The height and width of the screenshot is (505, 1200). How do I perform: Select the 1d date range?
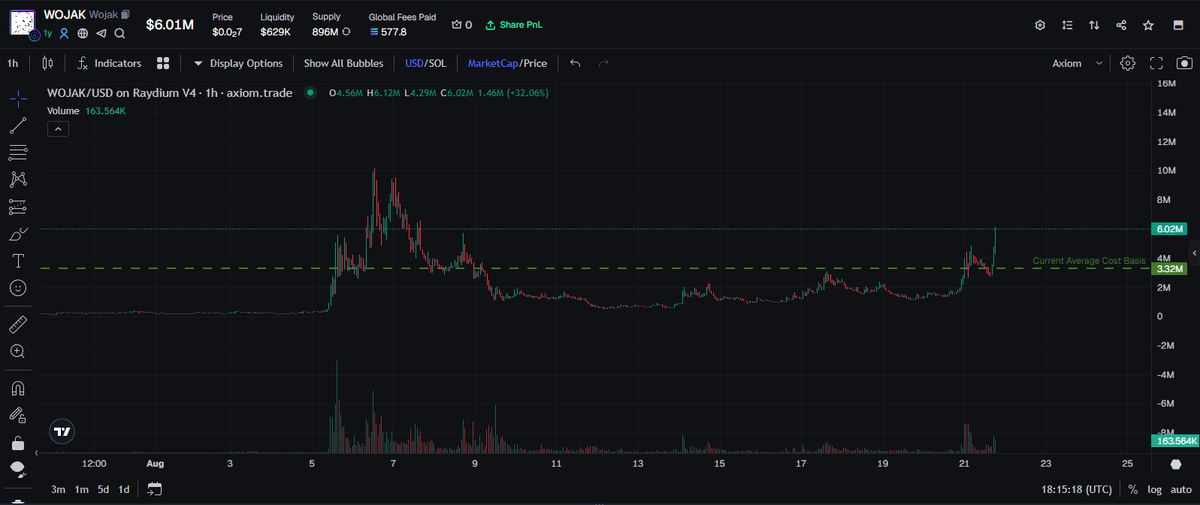(x=124, y=489)
